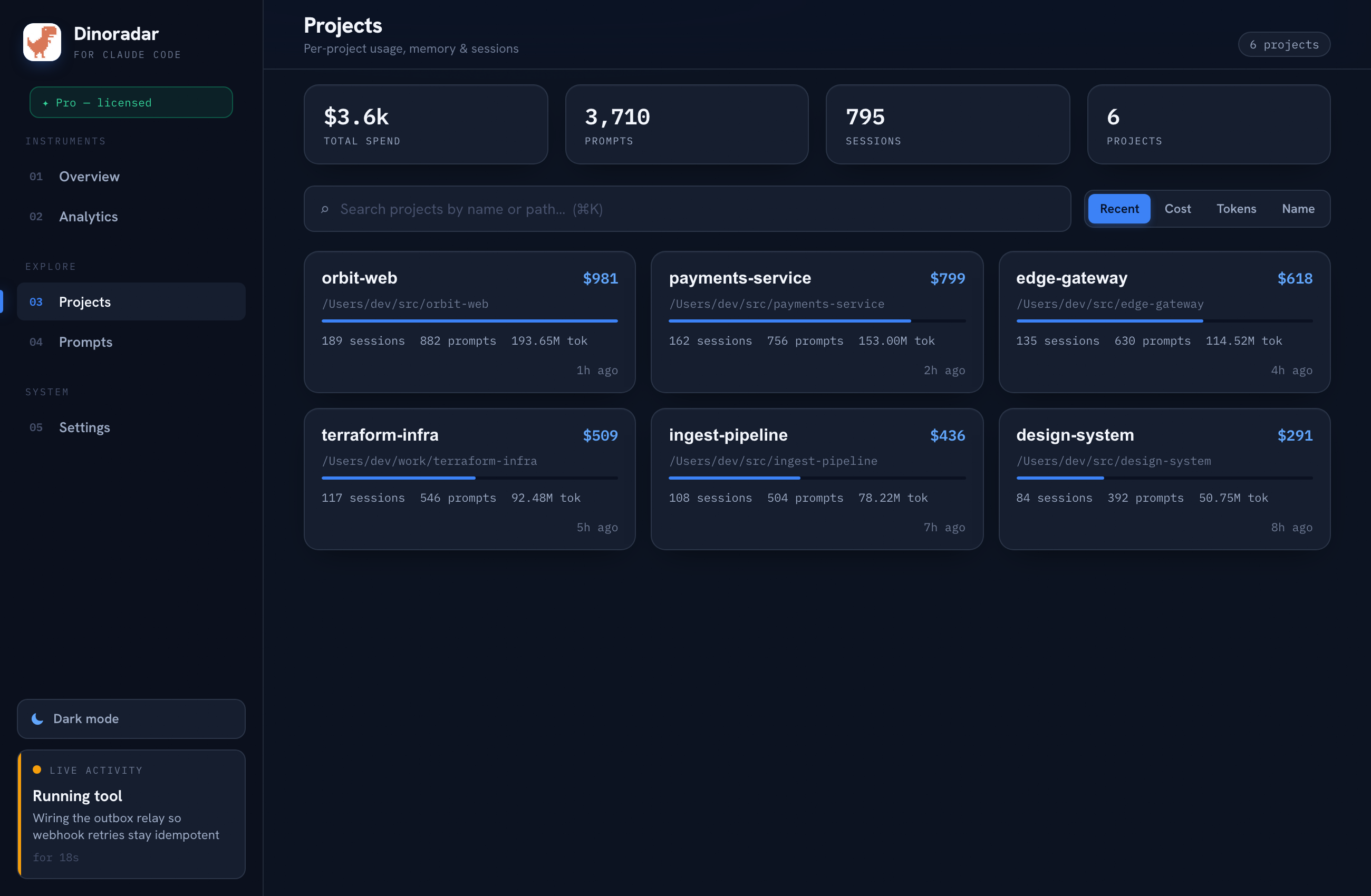Focus the Search projects input field

coord(687,209)
